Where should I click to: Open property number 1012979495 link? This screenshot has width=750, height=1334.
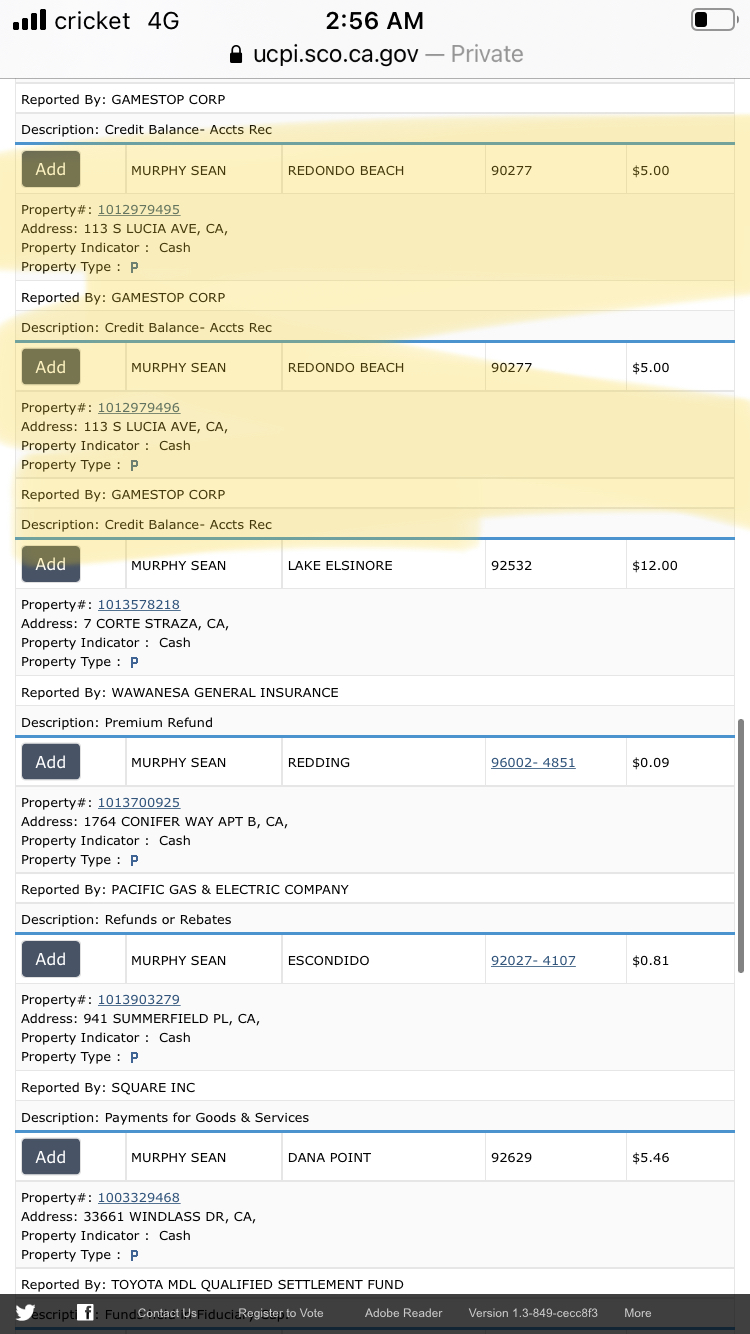pyautogui.click(x=139, y=210)
